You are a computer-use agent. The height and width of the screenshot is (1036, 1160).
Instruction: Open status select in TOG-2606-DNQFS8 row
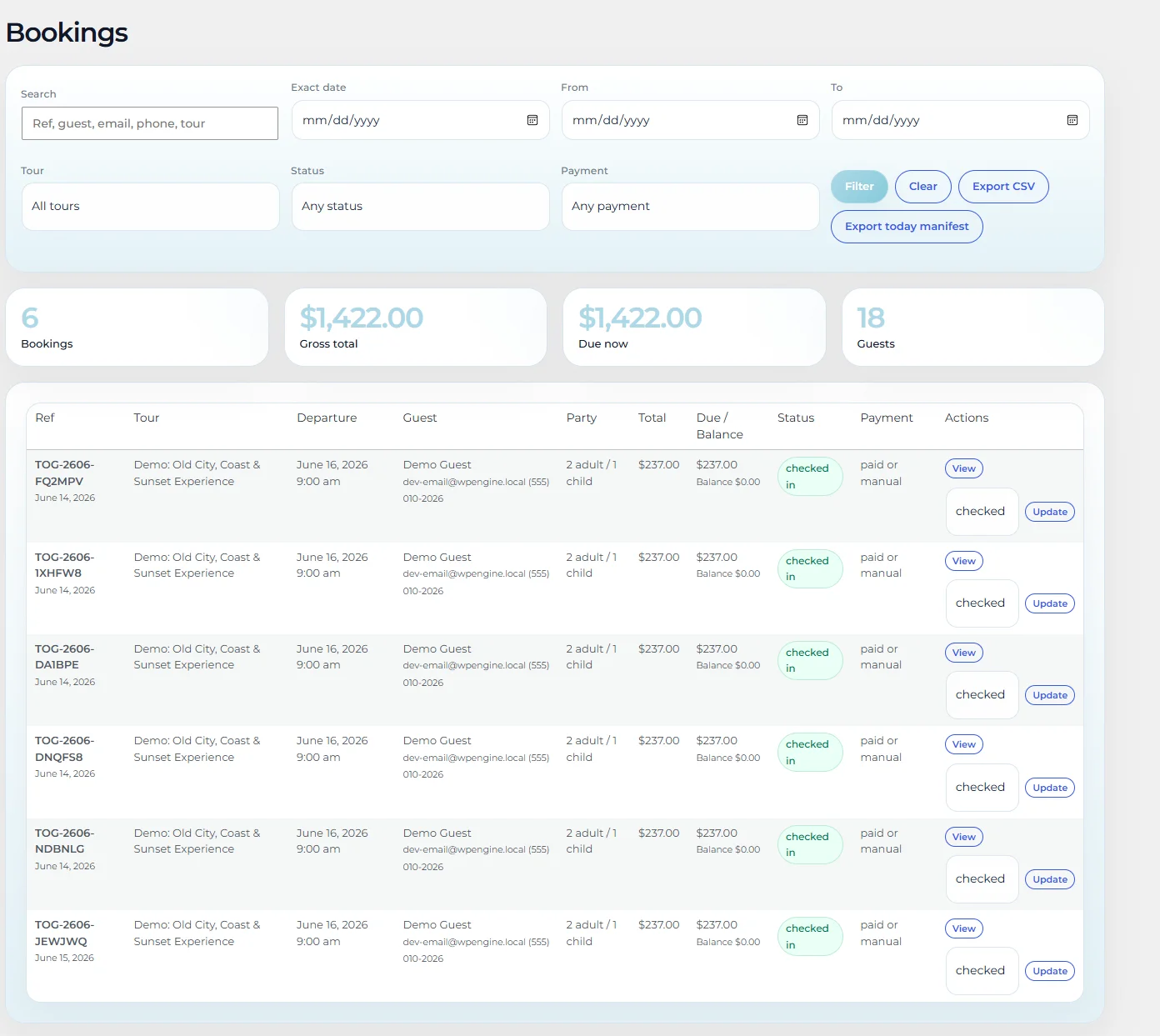click(x=982, y=788)
